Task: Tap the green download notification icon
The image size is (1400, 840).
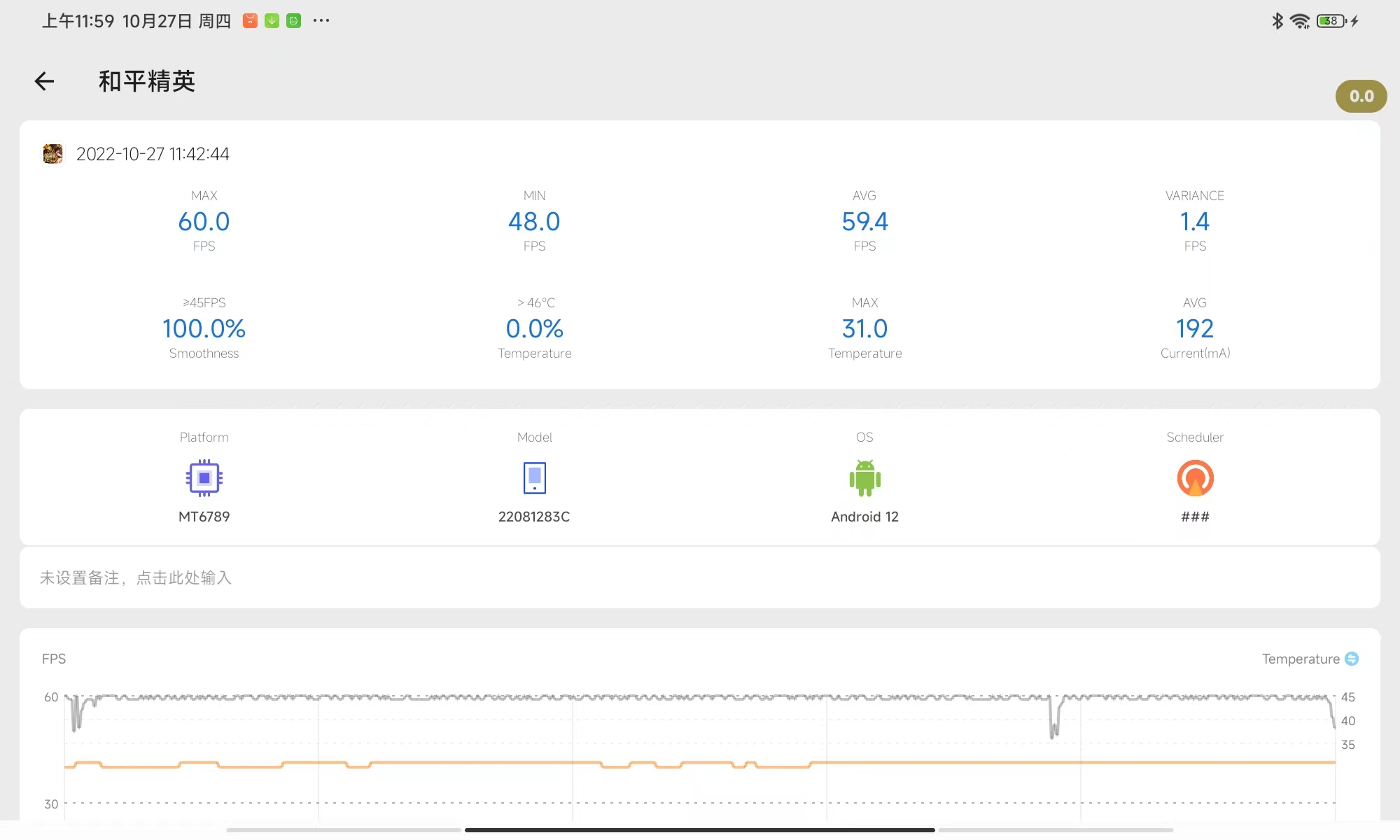Action: (x=272, y=21)
